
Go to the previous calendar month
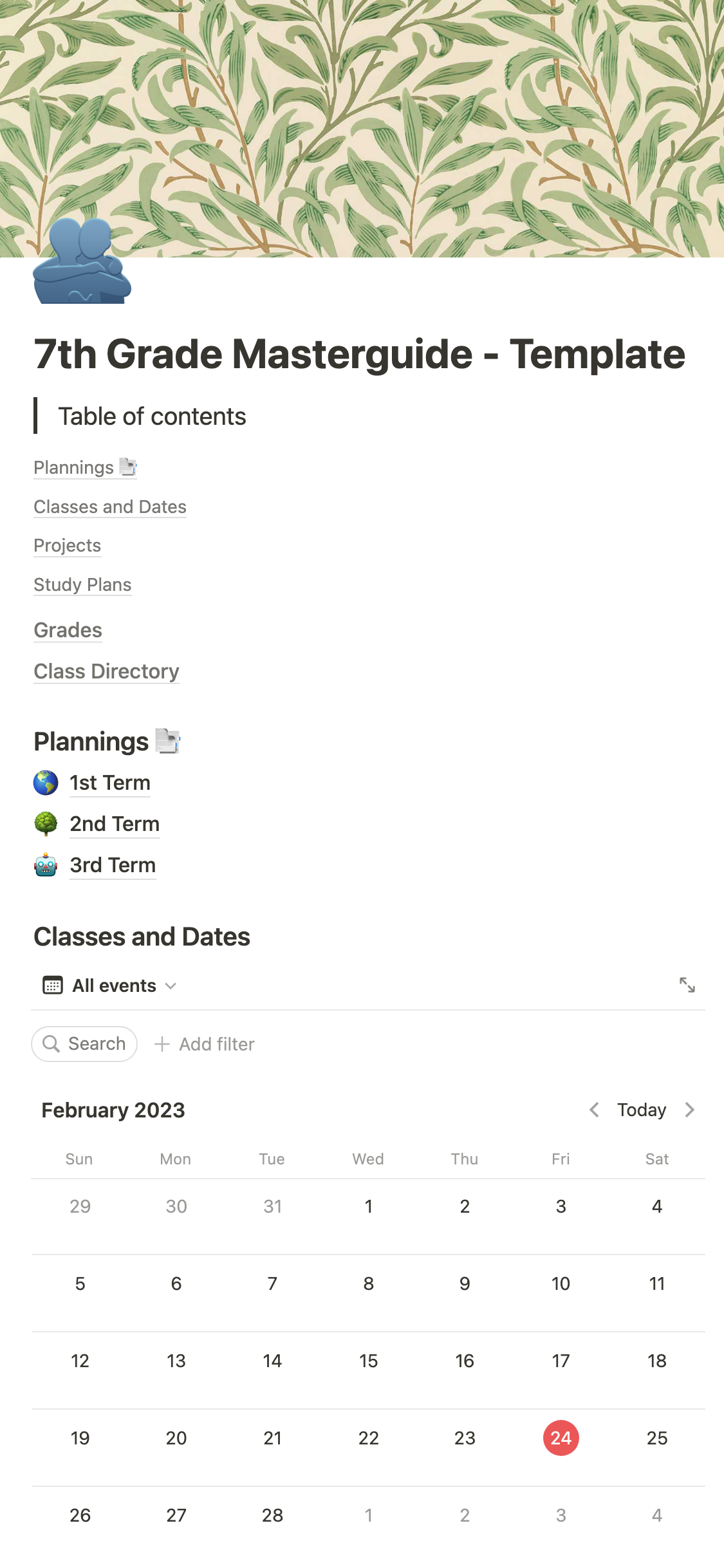coord(594,1110)
